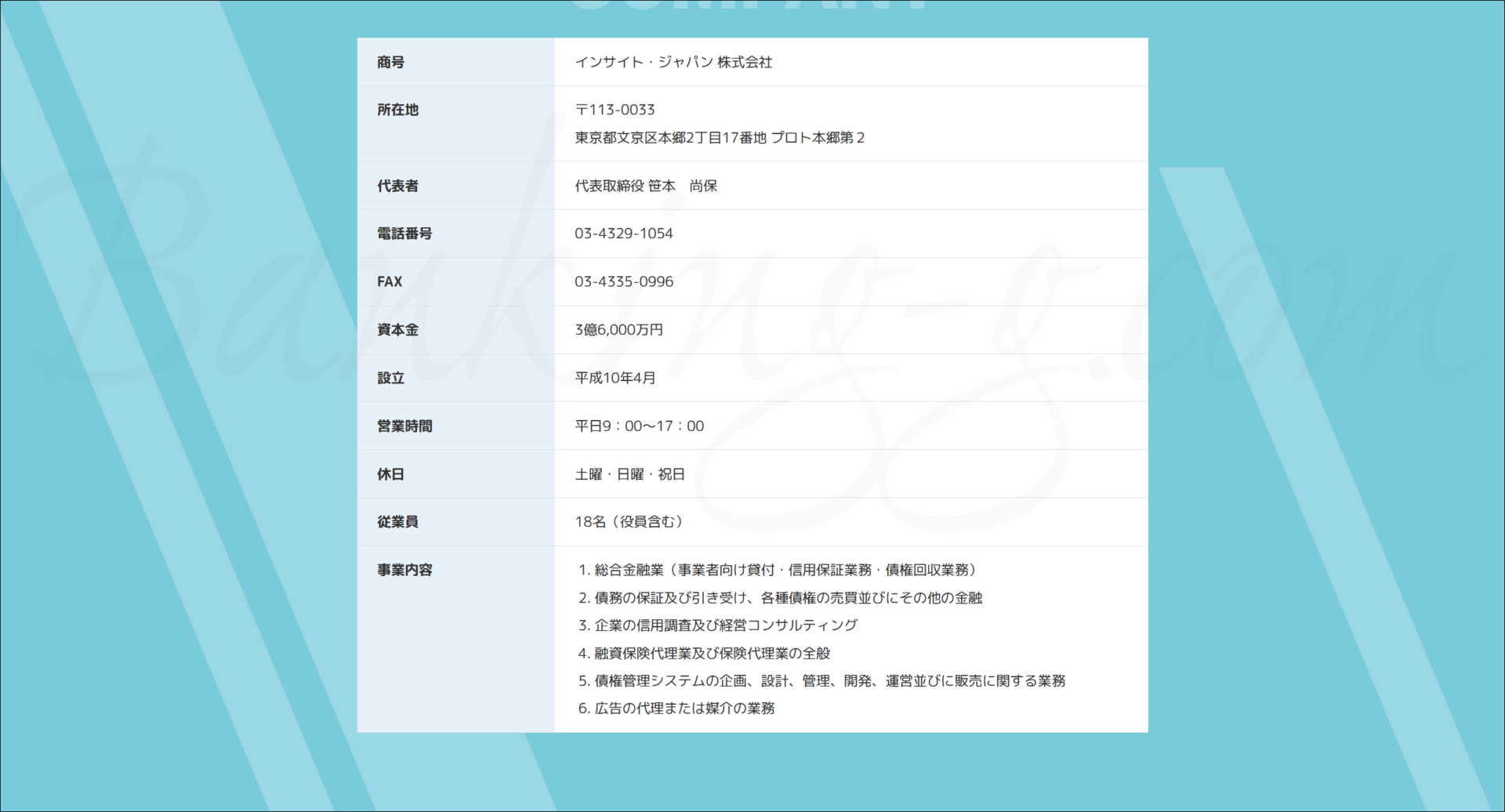The height and width of the screenshot is (812, 1505).
Task: Click capital value 3億6,000万円
Action: pos(619,330)
